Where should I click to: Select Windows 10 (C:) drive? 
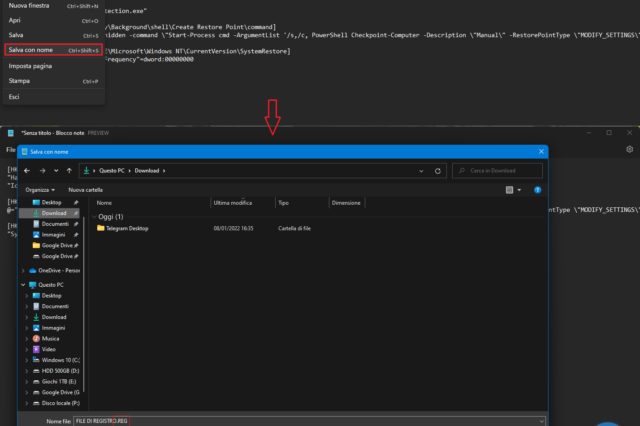tap(64, 359)
